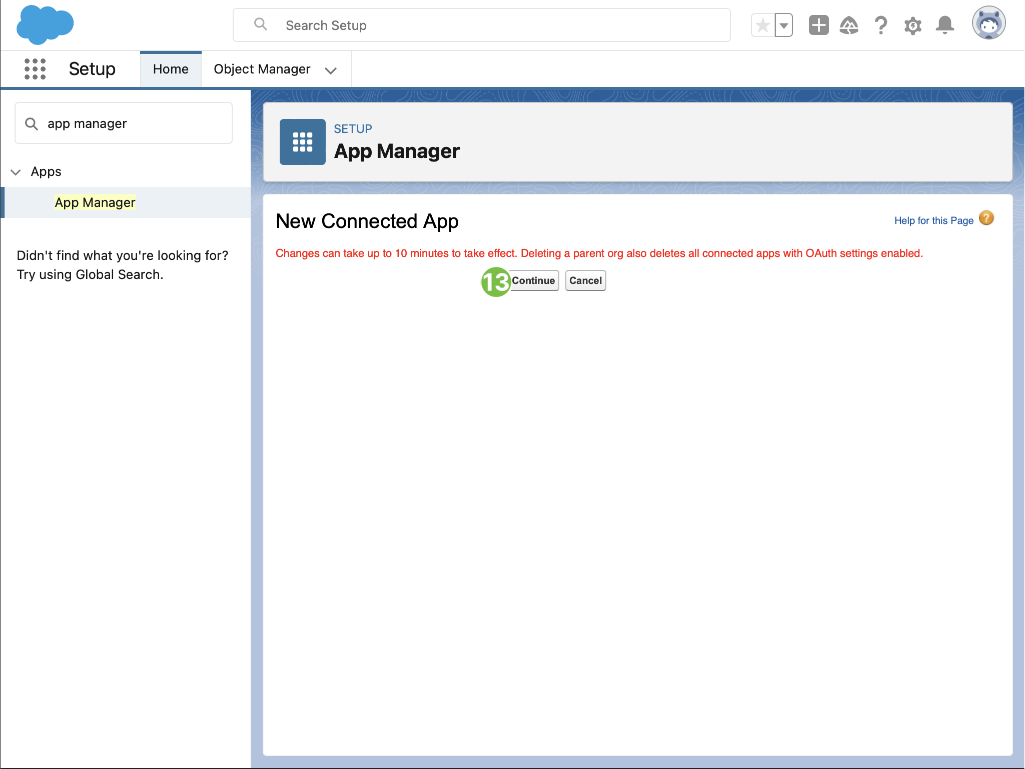Switch to the Object Manager tab
1025x769 pixels.
[x=262, y=69]
